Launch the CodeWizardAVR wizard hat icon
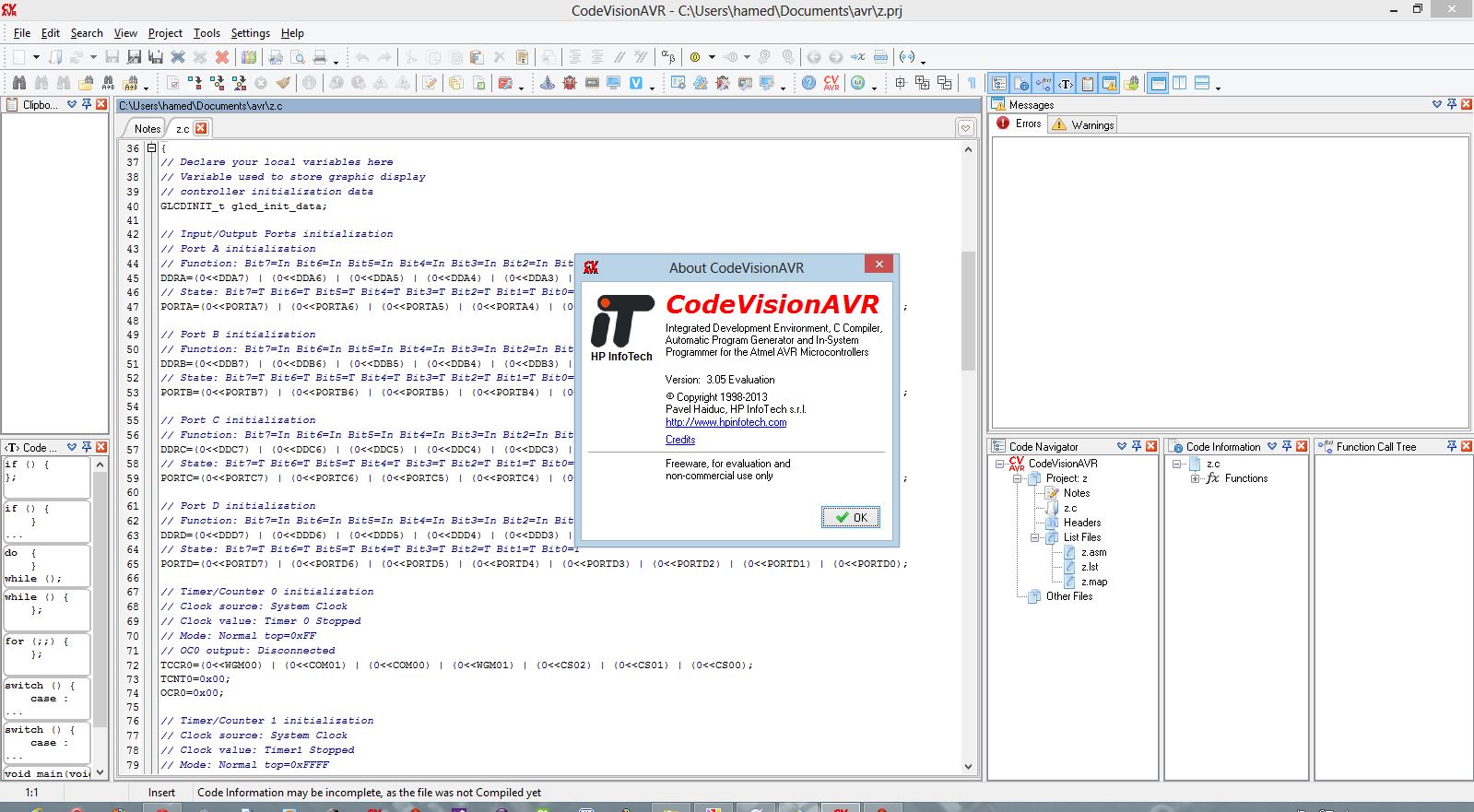The image size is (1474, 812). point(547,83)
